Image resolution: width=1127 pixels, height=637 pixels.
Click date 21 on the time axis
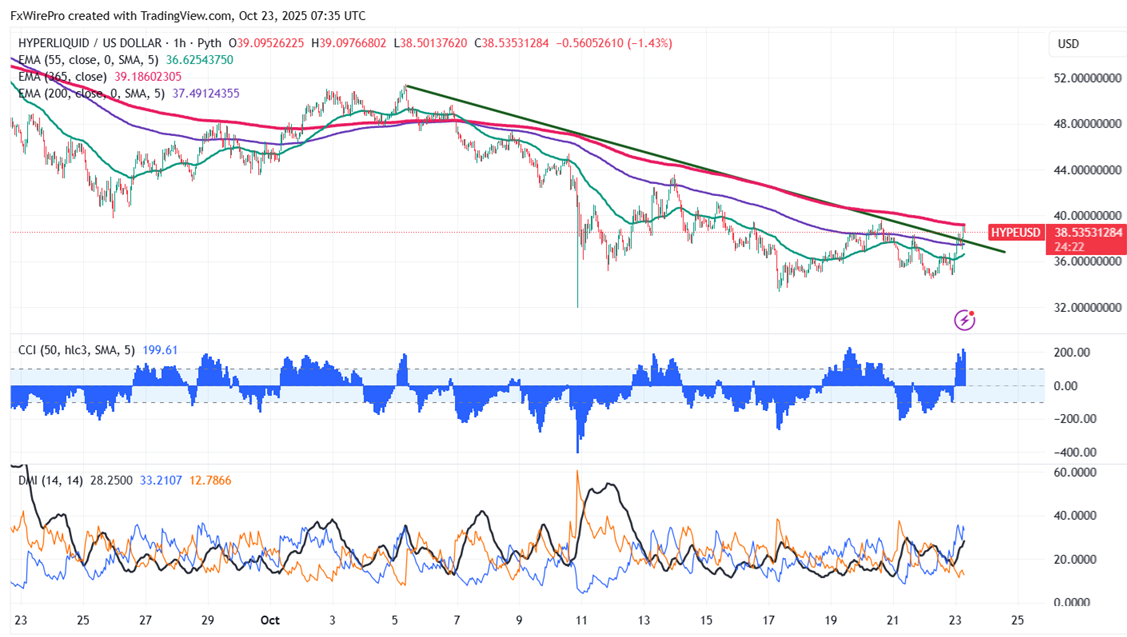click(893, 620)
